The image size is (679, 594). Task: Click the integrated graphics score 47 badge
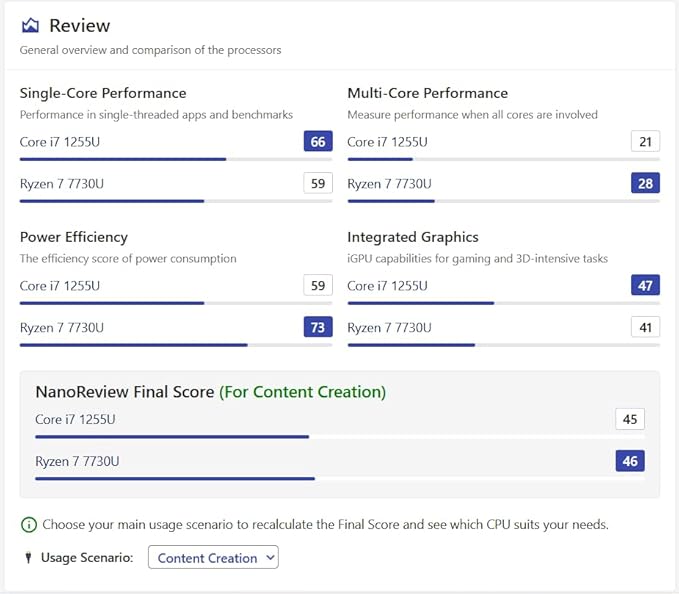click(645, 285)
